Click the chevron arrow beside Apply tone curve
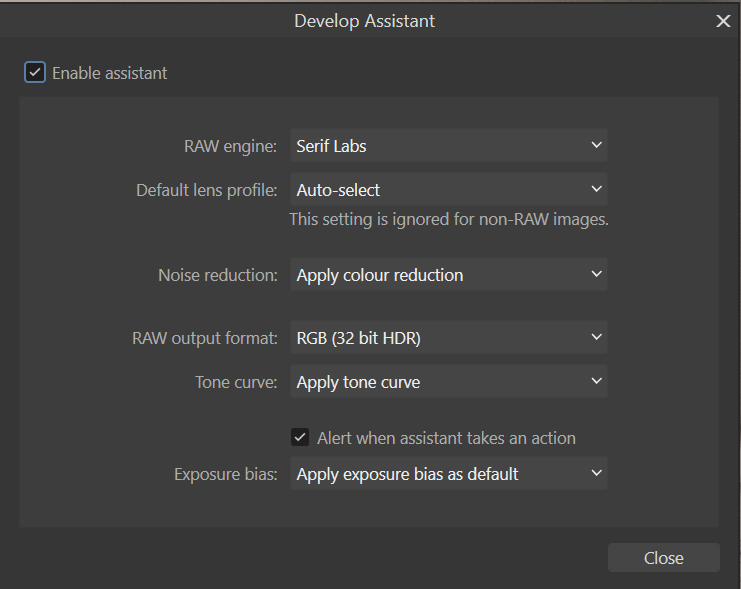Viewport: 741px width, 589px height. pyautogui.click(x=596, y=381)
